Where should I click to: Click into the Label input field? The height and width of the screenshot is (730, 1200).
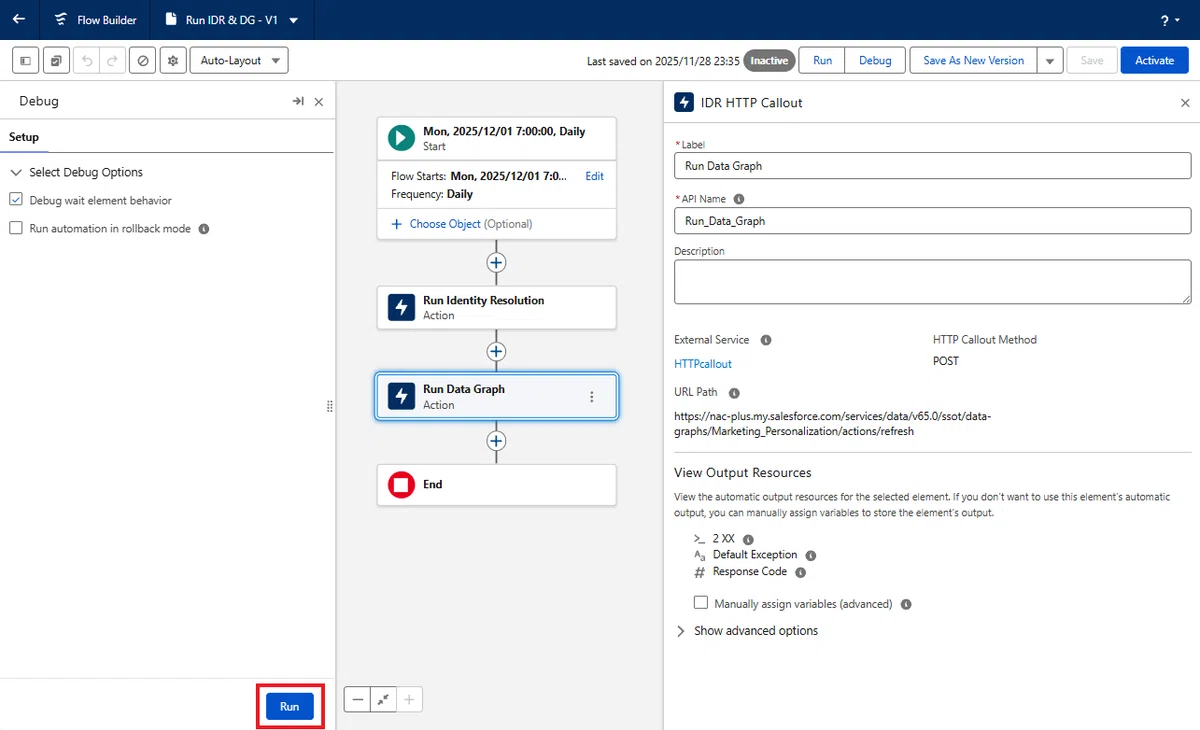pos(933,166)
